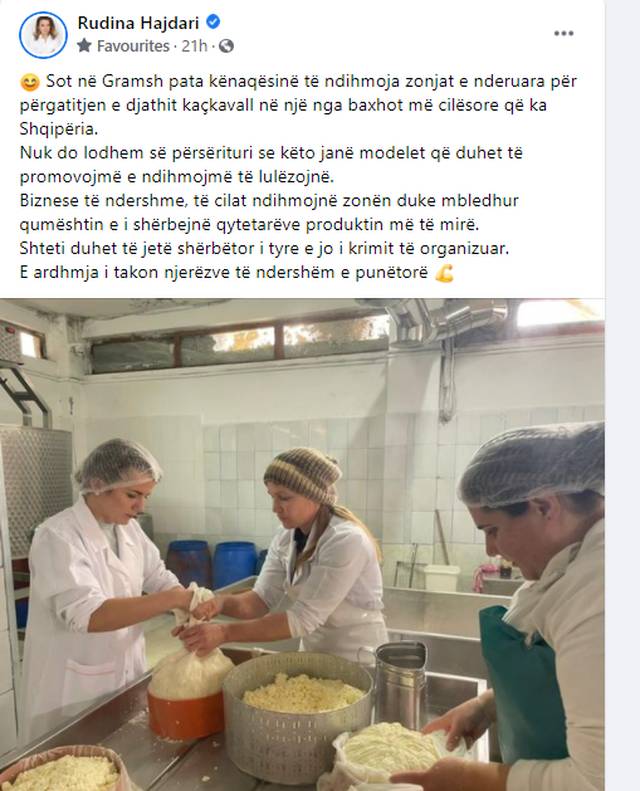Click the blue verified badge
This screenshot has width=640, height=791.
click(213, 22)
